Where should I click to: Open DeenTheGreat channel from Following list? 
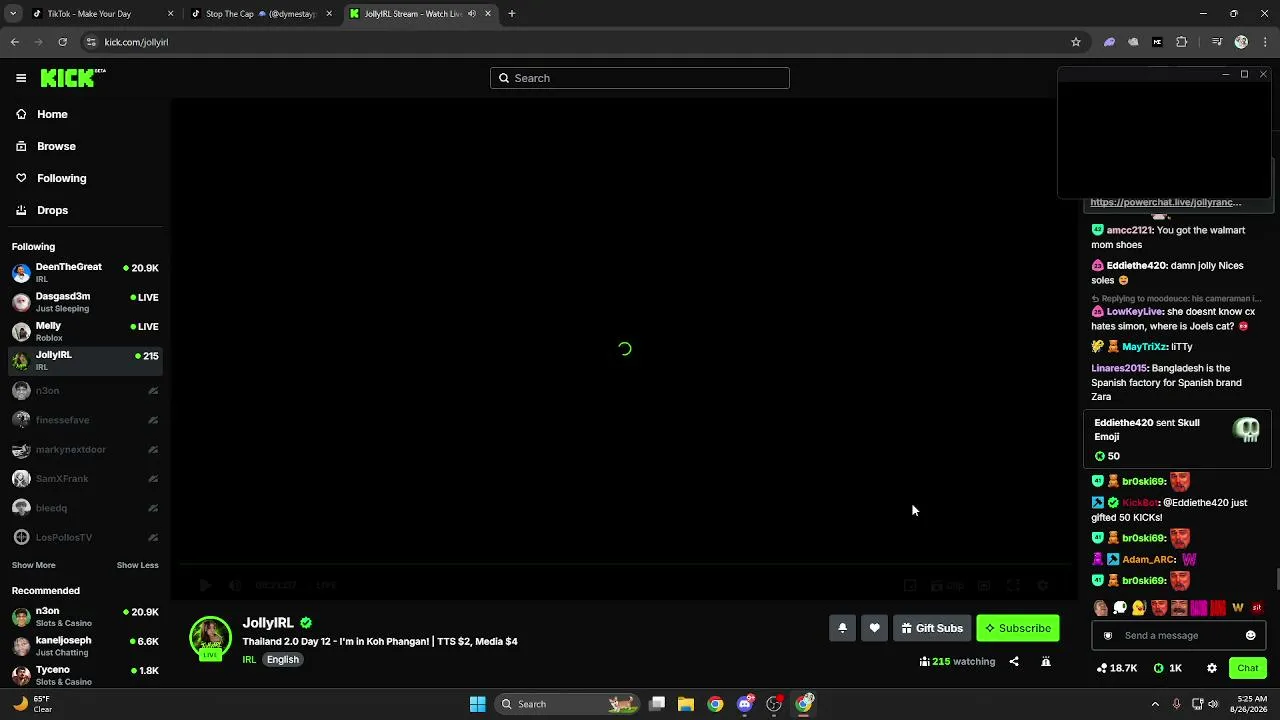click(85, 273)
